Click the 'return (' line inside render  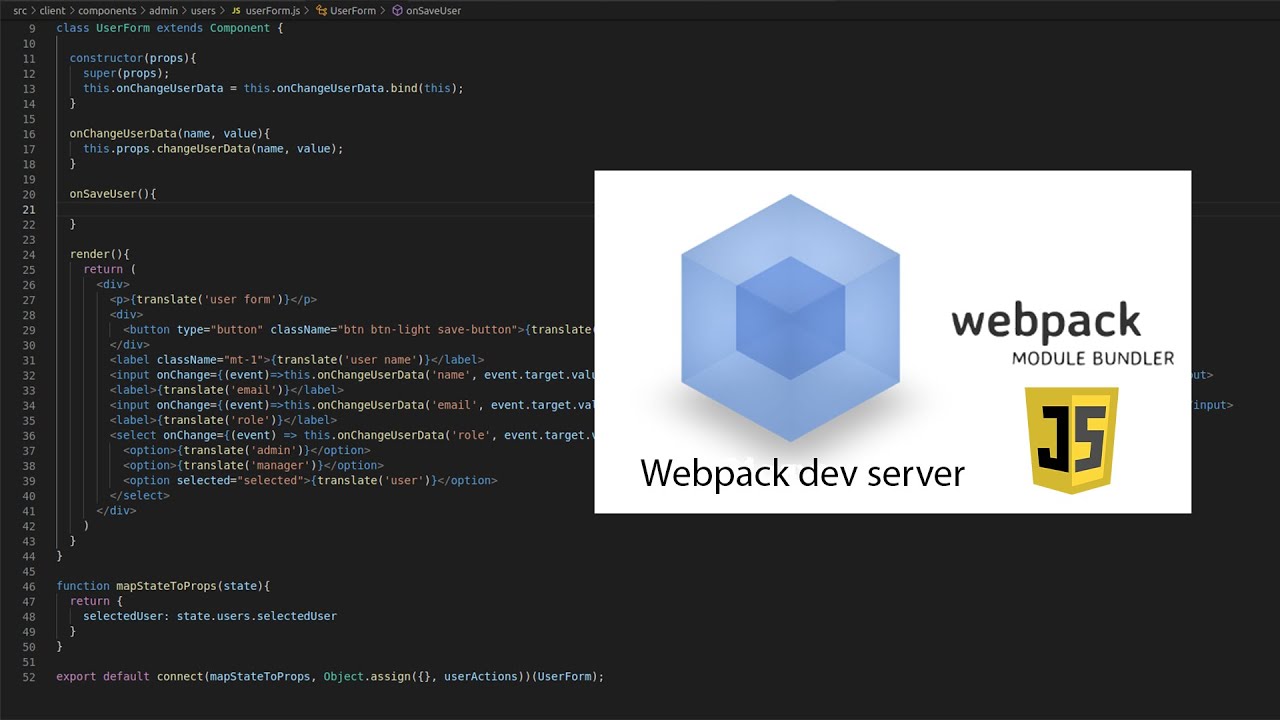pos(110,269)
